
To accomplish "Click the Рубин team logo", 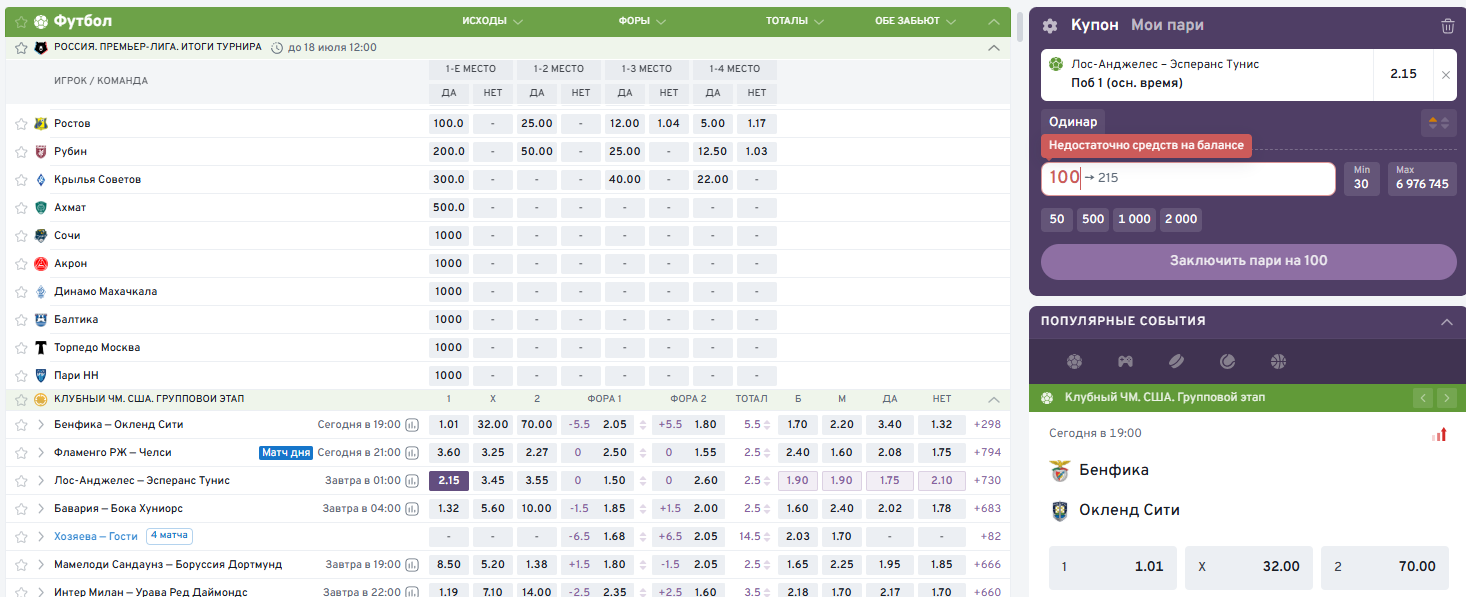I will pos(41,152).
